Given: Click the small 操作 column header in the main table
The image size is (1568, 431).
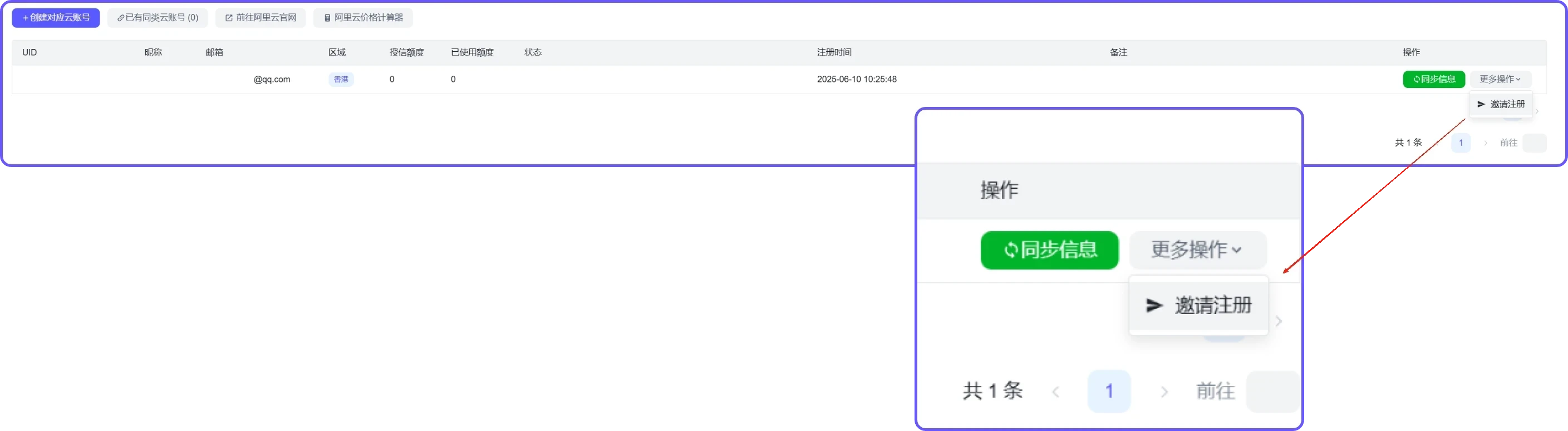Looking at the screenshot, I should pos(1412,52).
